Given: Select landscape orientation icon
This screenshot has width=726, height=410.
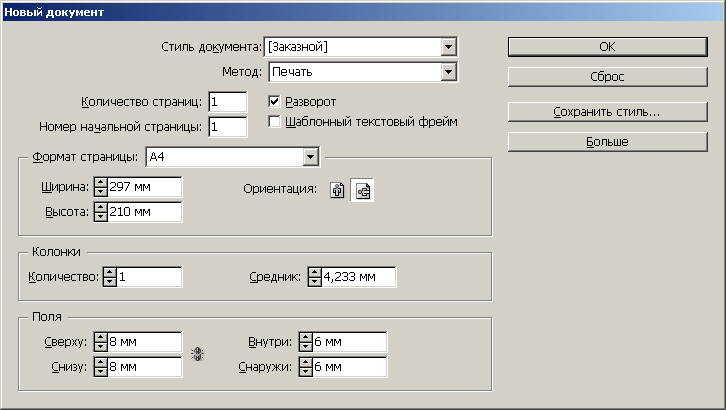Looking at the screenshot, I should pyautogui.click(x=361, y=190).
